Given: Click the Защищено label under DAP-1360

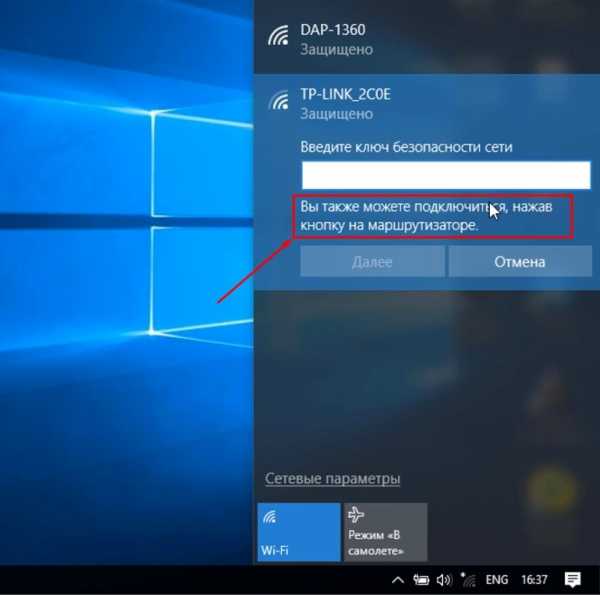Looking at the screenshot, I should tap(336, 49).
